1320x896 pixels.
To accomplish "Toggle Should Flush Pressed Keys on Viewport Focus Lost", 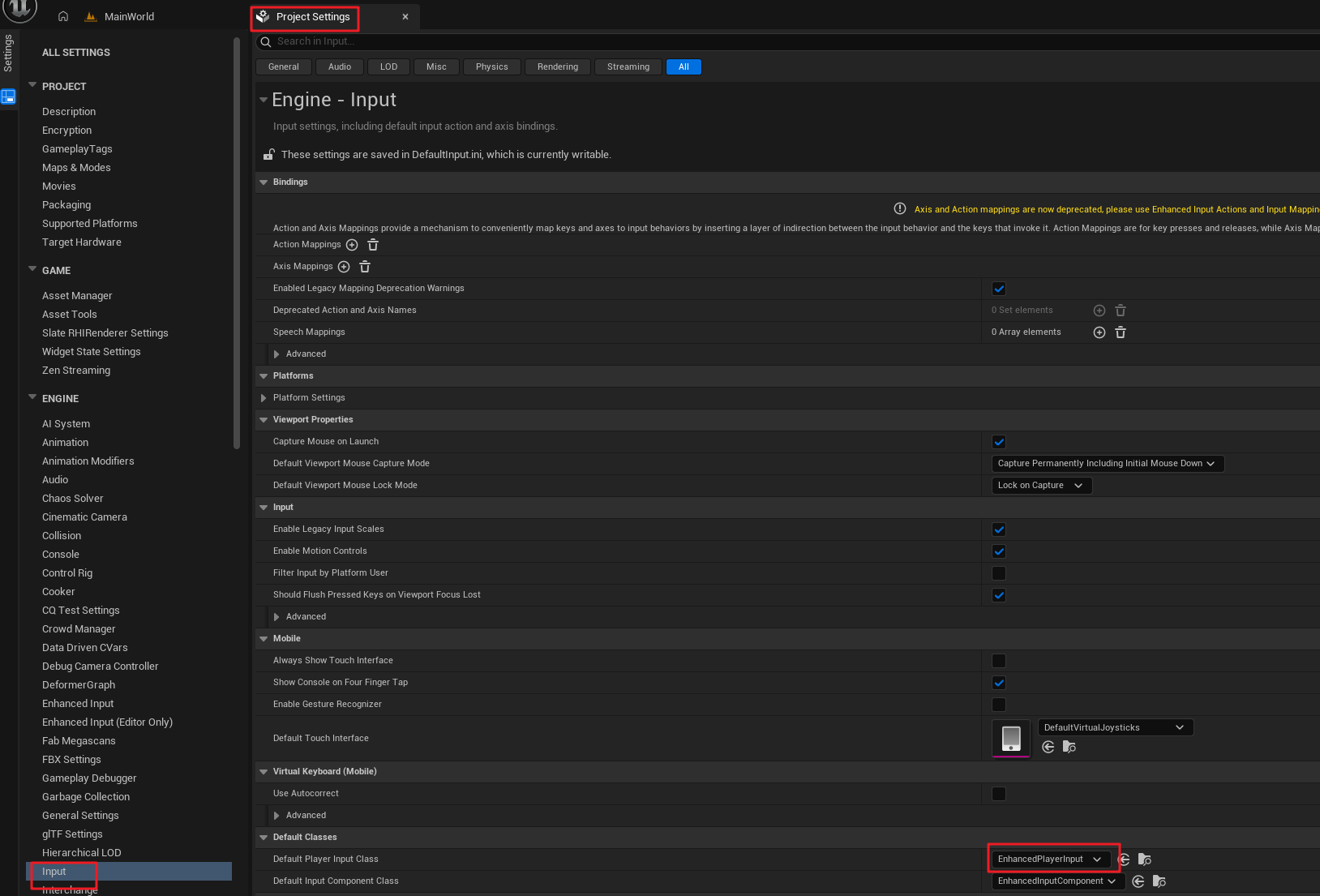I will click(999, 595).
